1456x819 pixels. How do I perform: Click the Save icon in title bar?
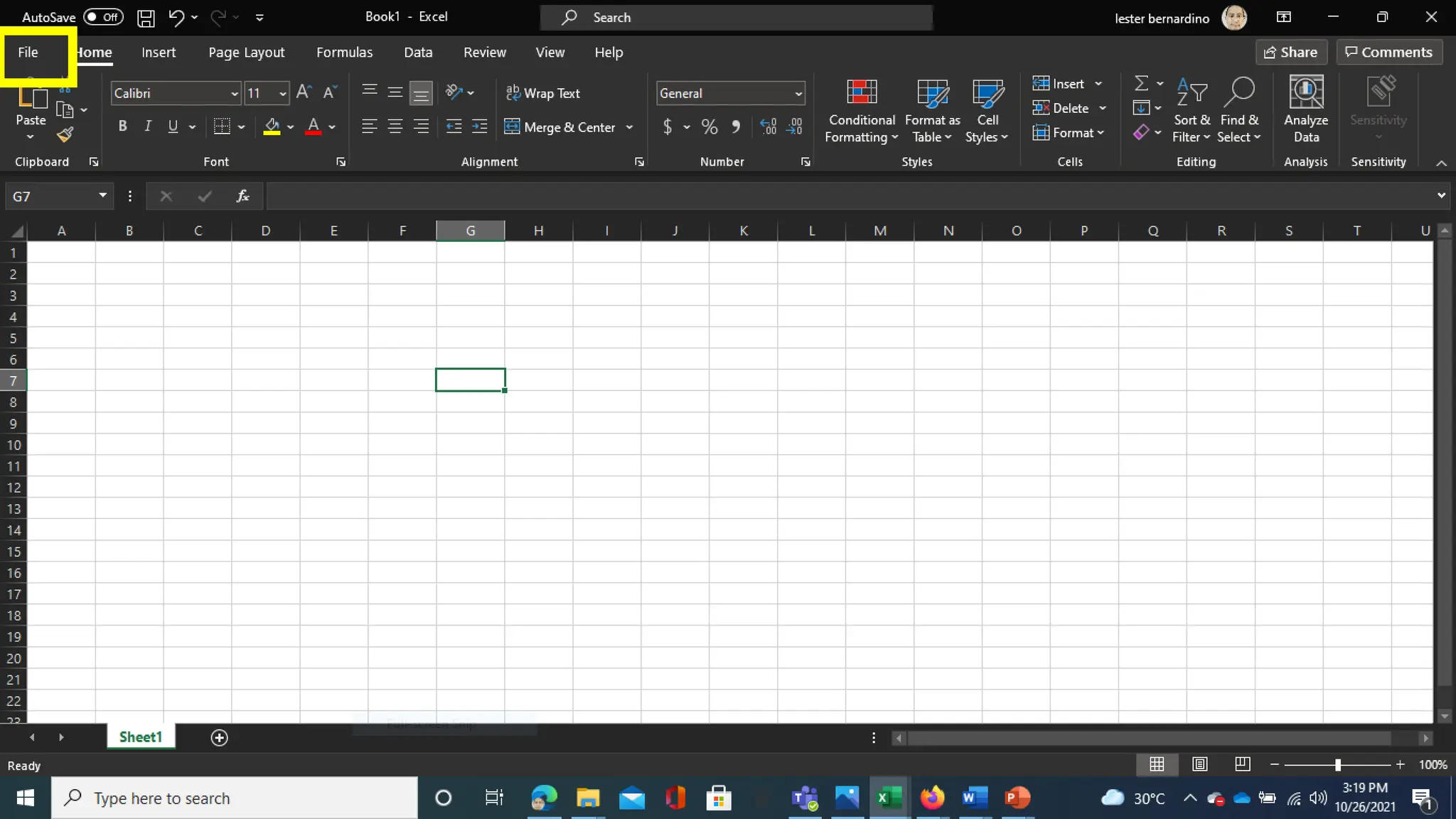(146, 18)
